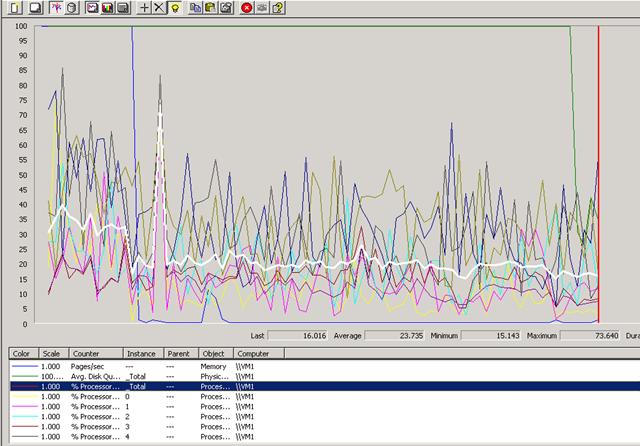Delete selected counter with the X icon

159,8
